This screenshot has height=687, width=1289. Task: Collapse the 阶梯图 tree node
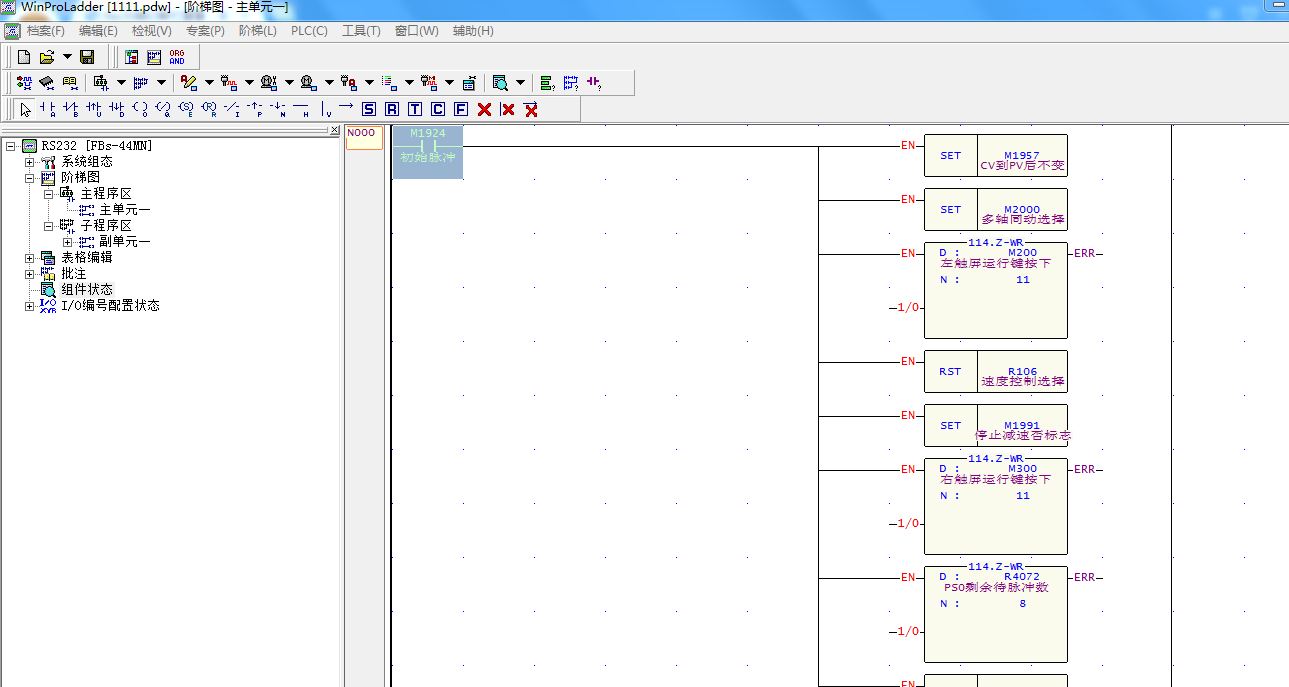(30, 178)
